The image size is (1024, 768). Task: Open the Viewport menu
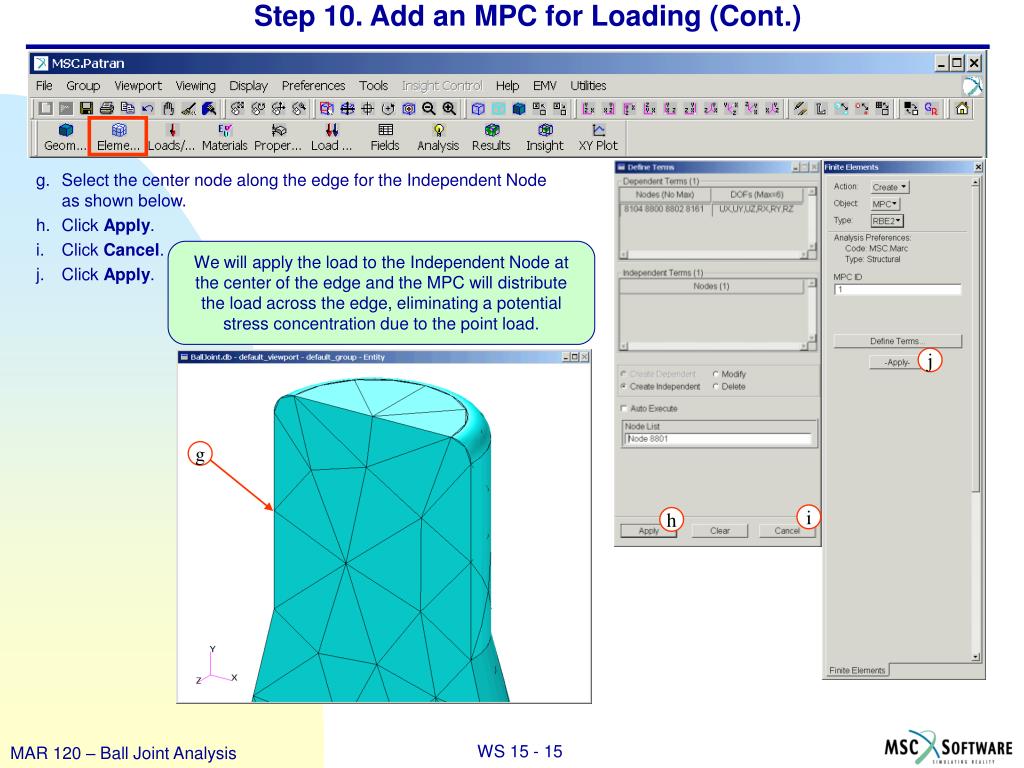click(138, 86)
